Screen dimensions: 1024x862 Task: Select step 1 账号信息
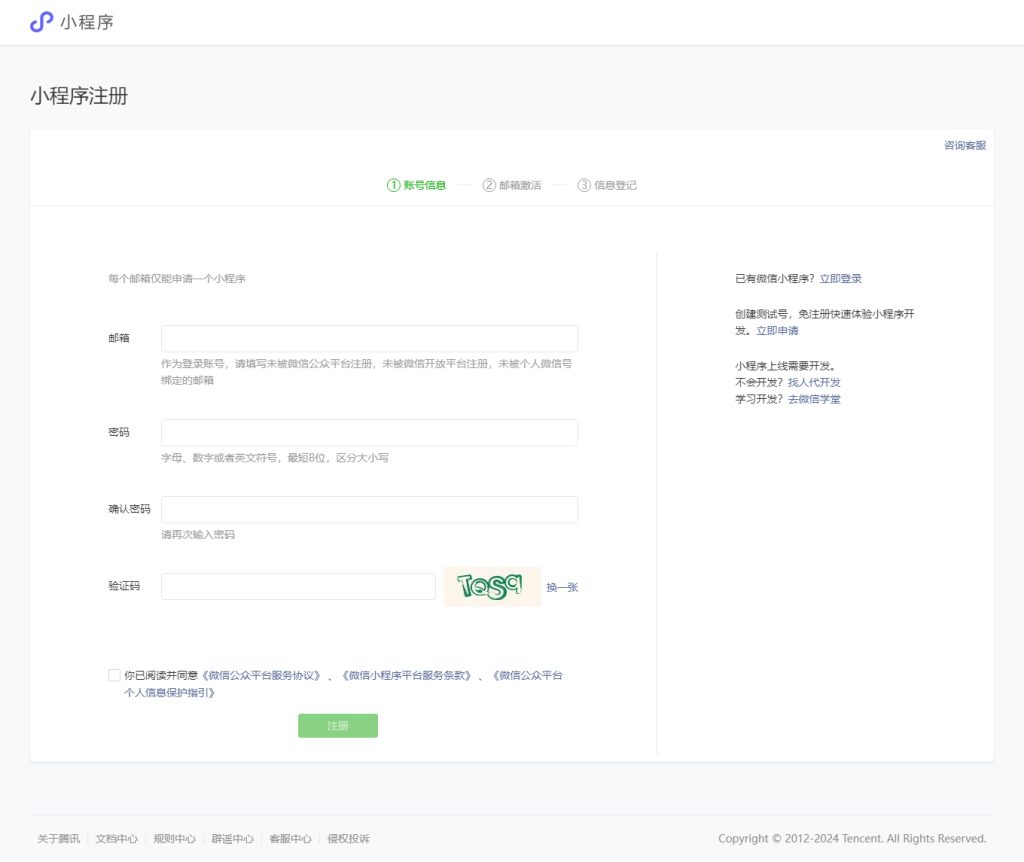[x=416, y=185]
